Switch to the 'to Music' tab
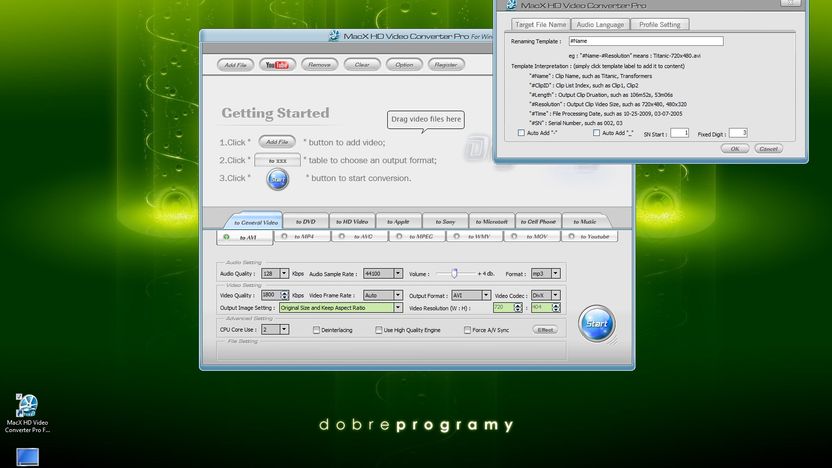Screen dimensions: 832x468 click(584, 221)
